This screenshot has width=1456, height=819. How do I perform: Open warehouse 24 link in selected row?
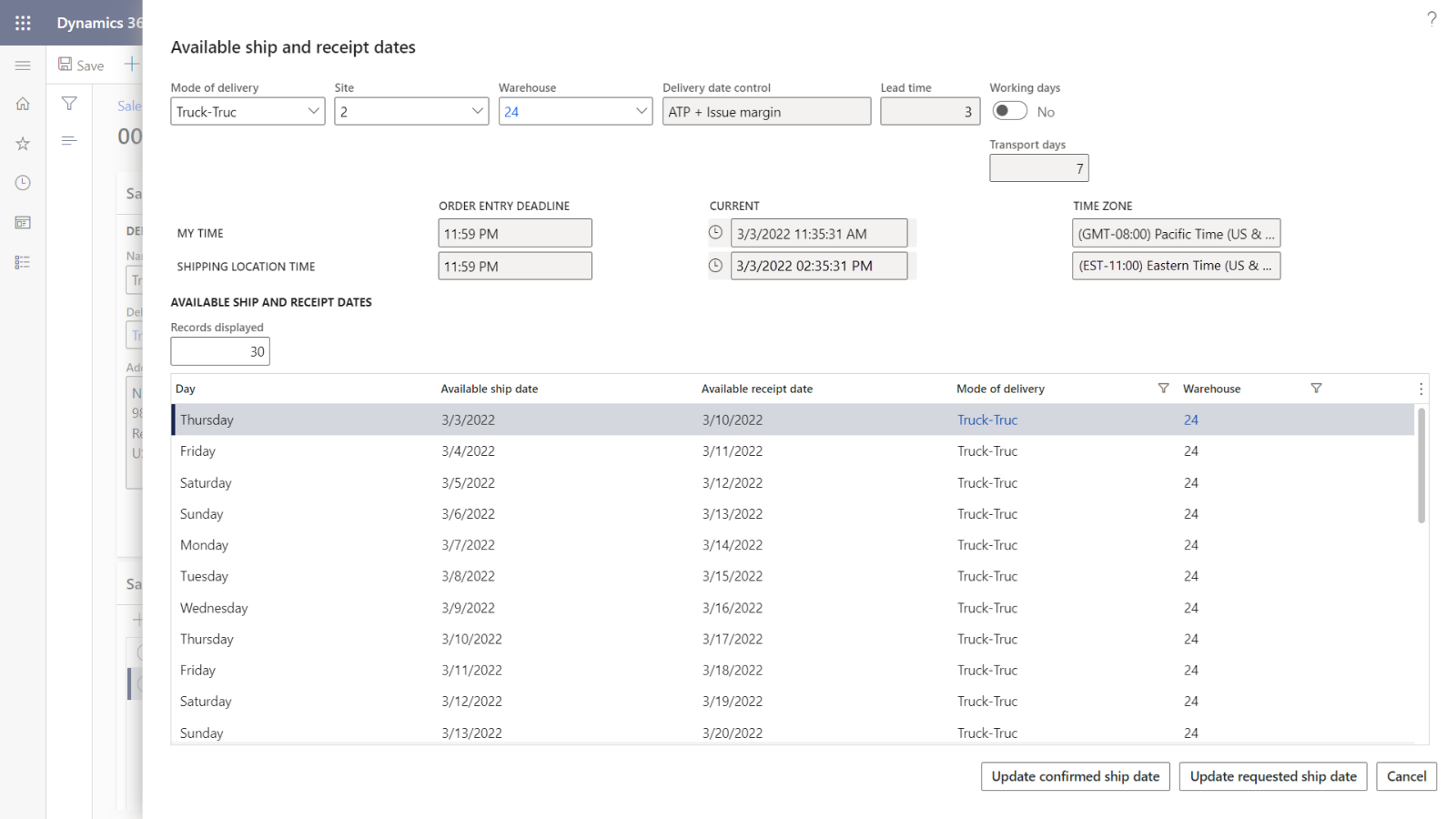[1191, 420]
